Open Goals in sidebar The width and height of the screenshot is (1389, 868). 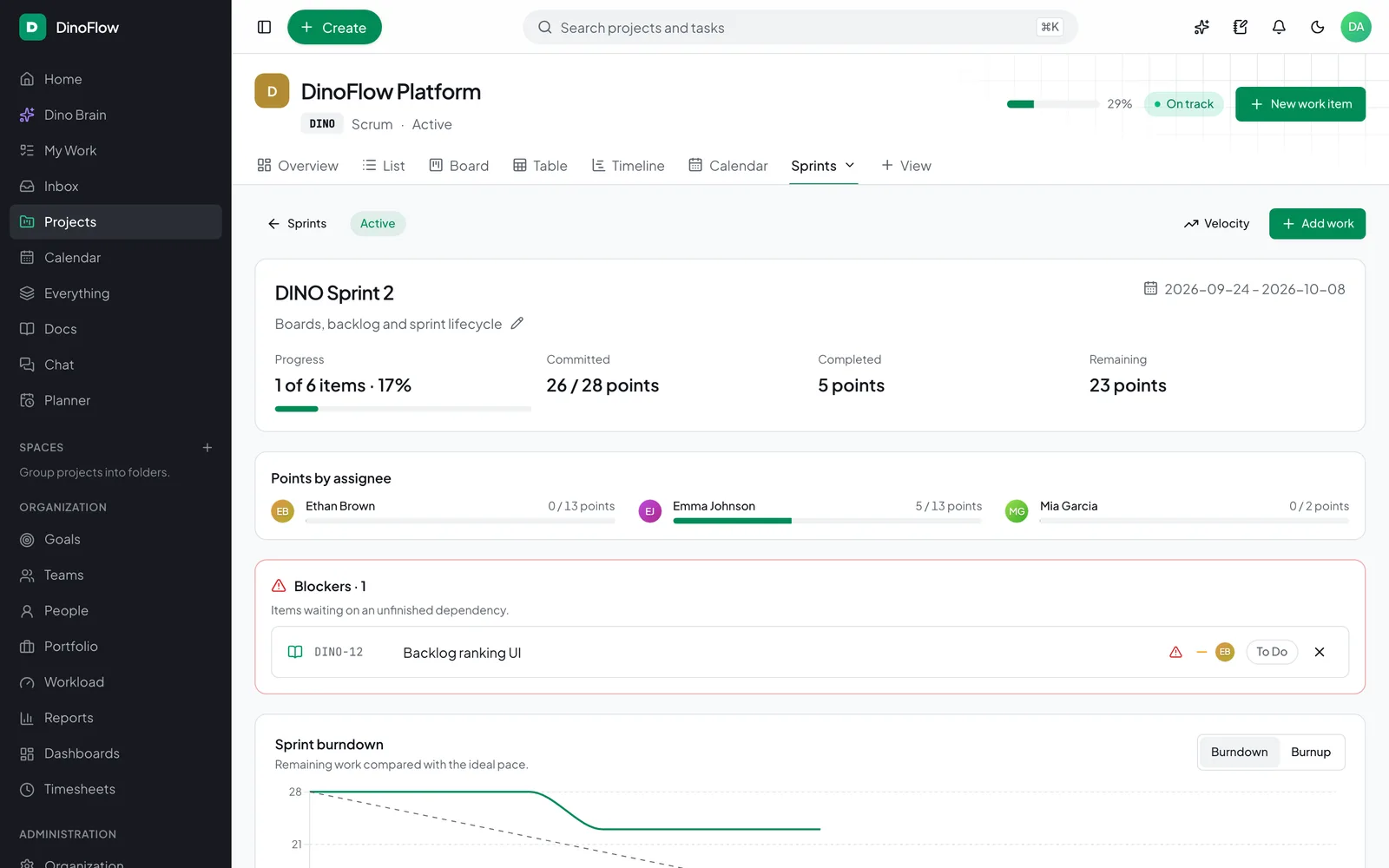pos(115,539)
